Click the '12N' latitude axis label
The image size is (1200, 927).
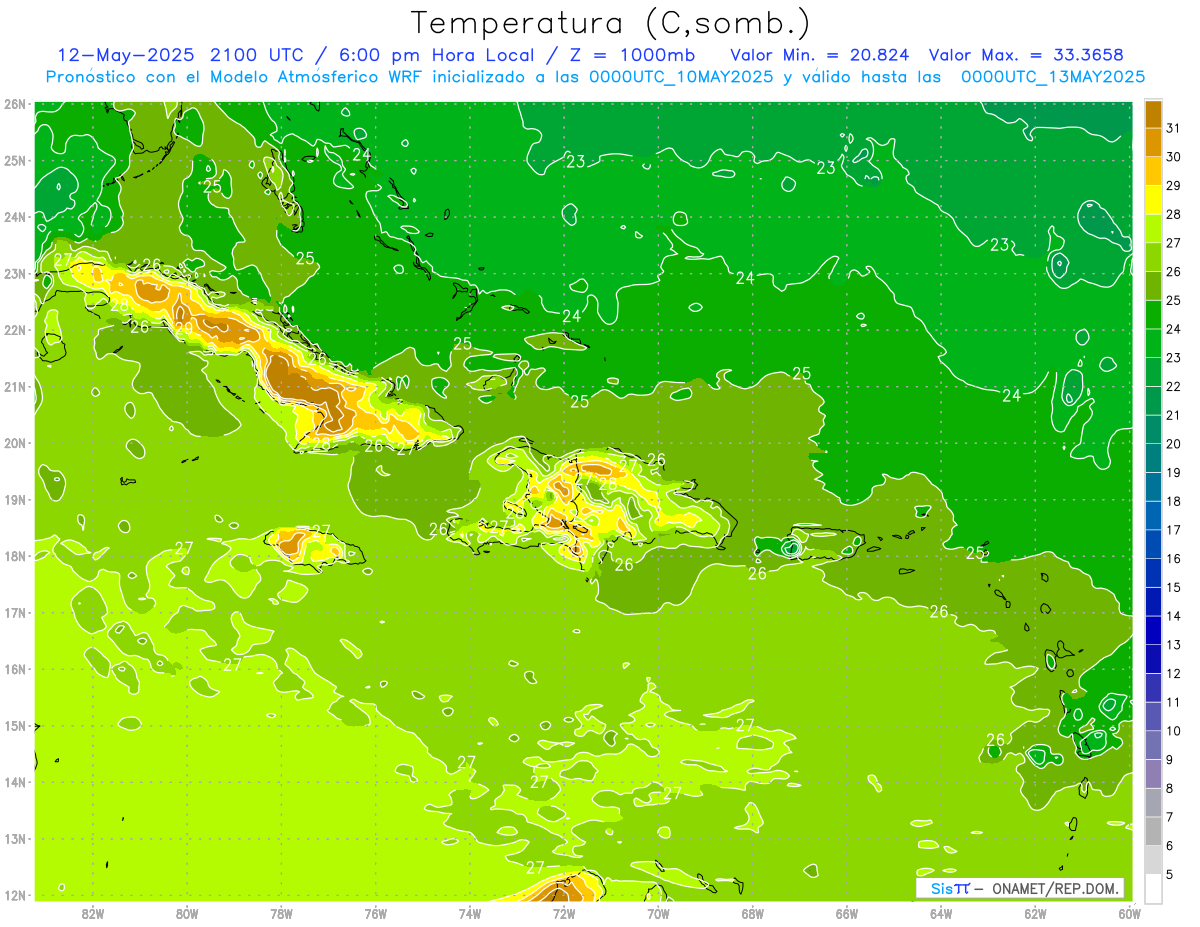pyautogui.click(x=15, y=895)
